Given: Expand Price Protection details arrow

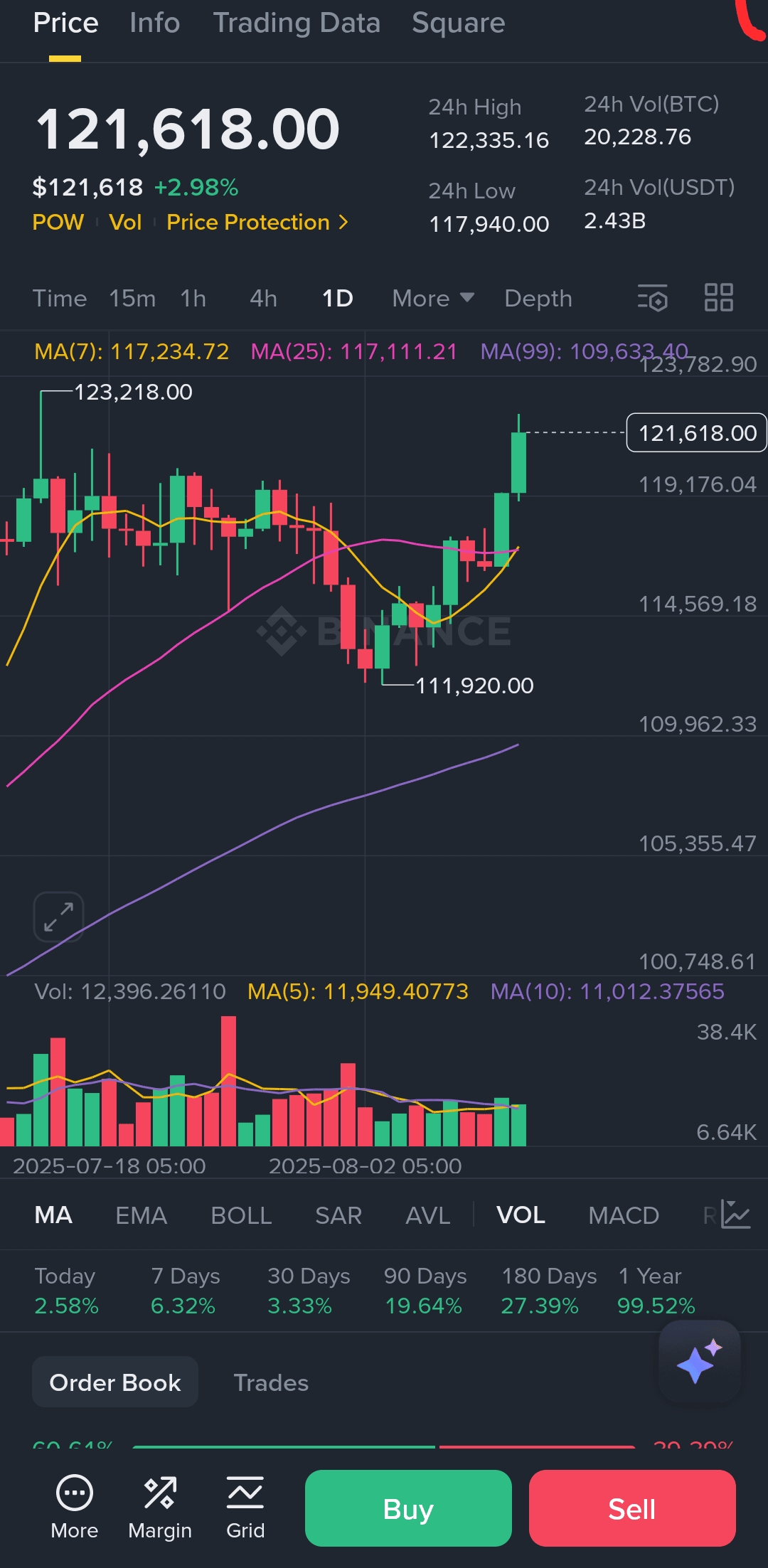Looking at the screenshot, I should tap(343, 223).
